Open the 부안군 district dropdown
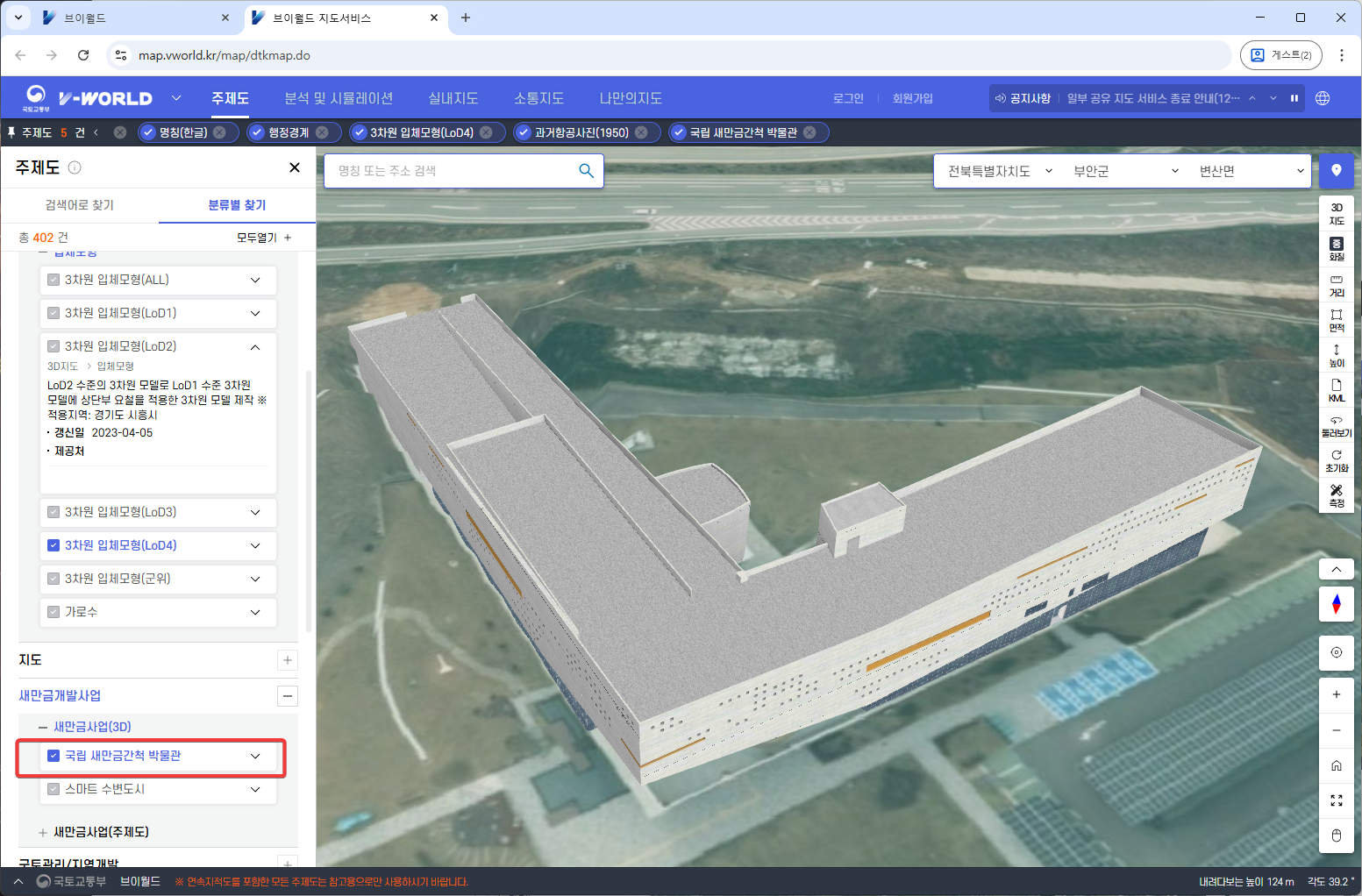This screenshot has height=896, width=1362. click(x=1125, y=171)
